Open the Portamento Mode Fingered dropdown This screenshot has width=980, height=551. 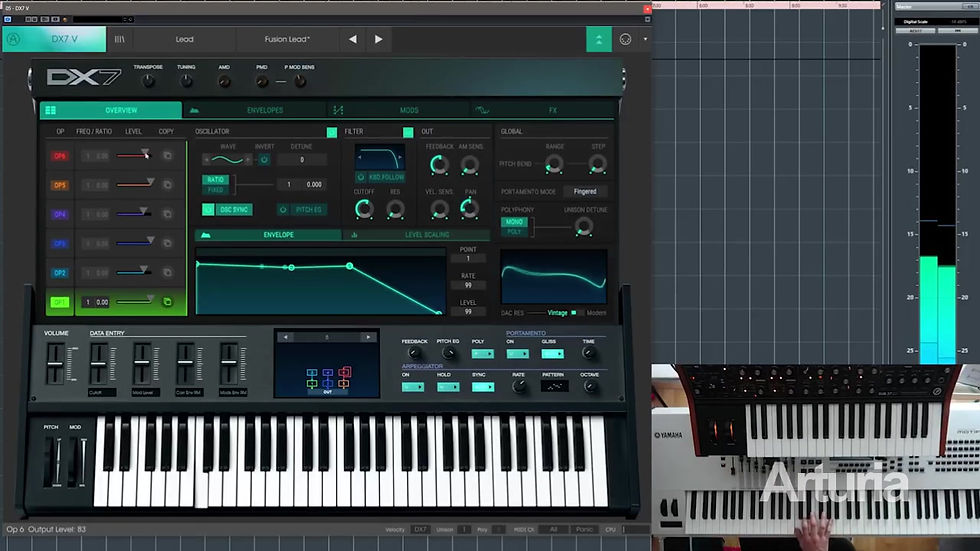[x=585, y=192]
